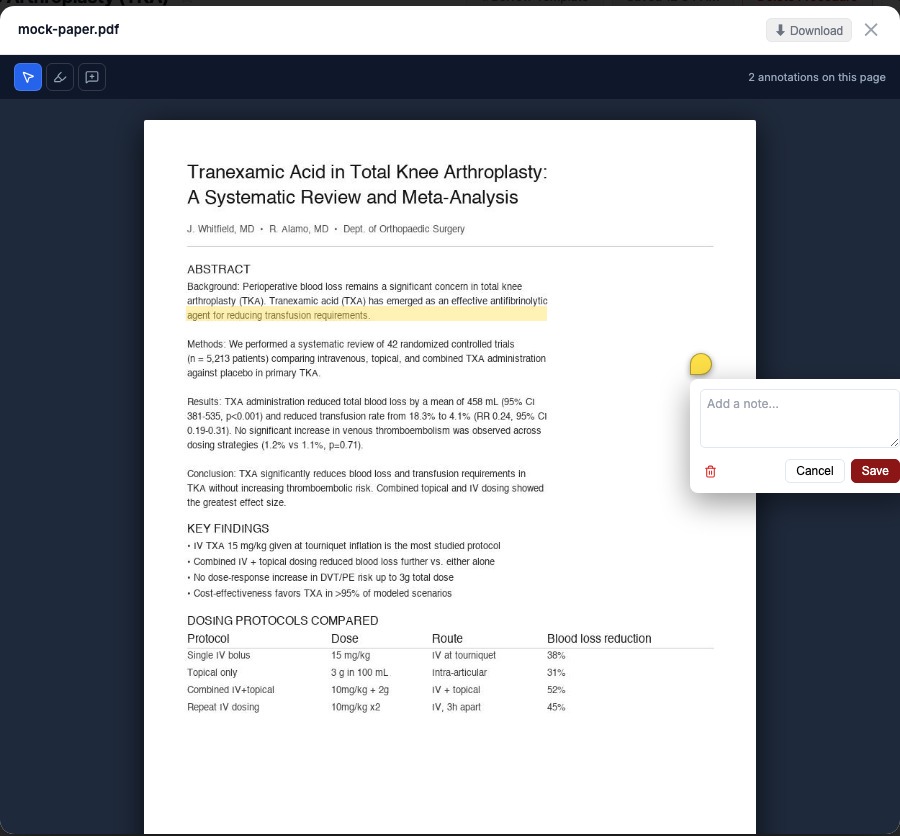The image size is (900, 836).
Task: Click the 'IV at tourniquet' route cell
Action: 464,655
